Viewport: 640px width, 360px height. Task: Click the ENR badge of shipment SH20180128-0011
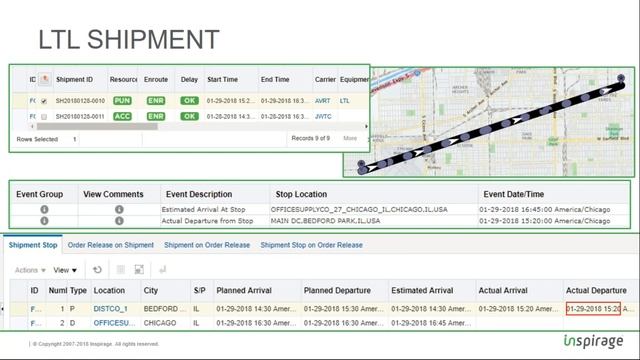[x=156, y=116]
